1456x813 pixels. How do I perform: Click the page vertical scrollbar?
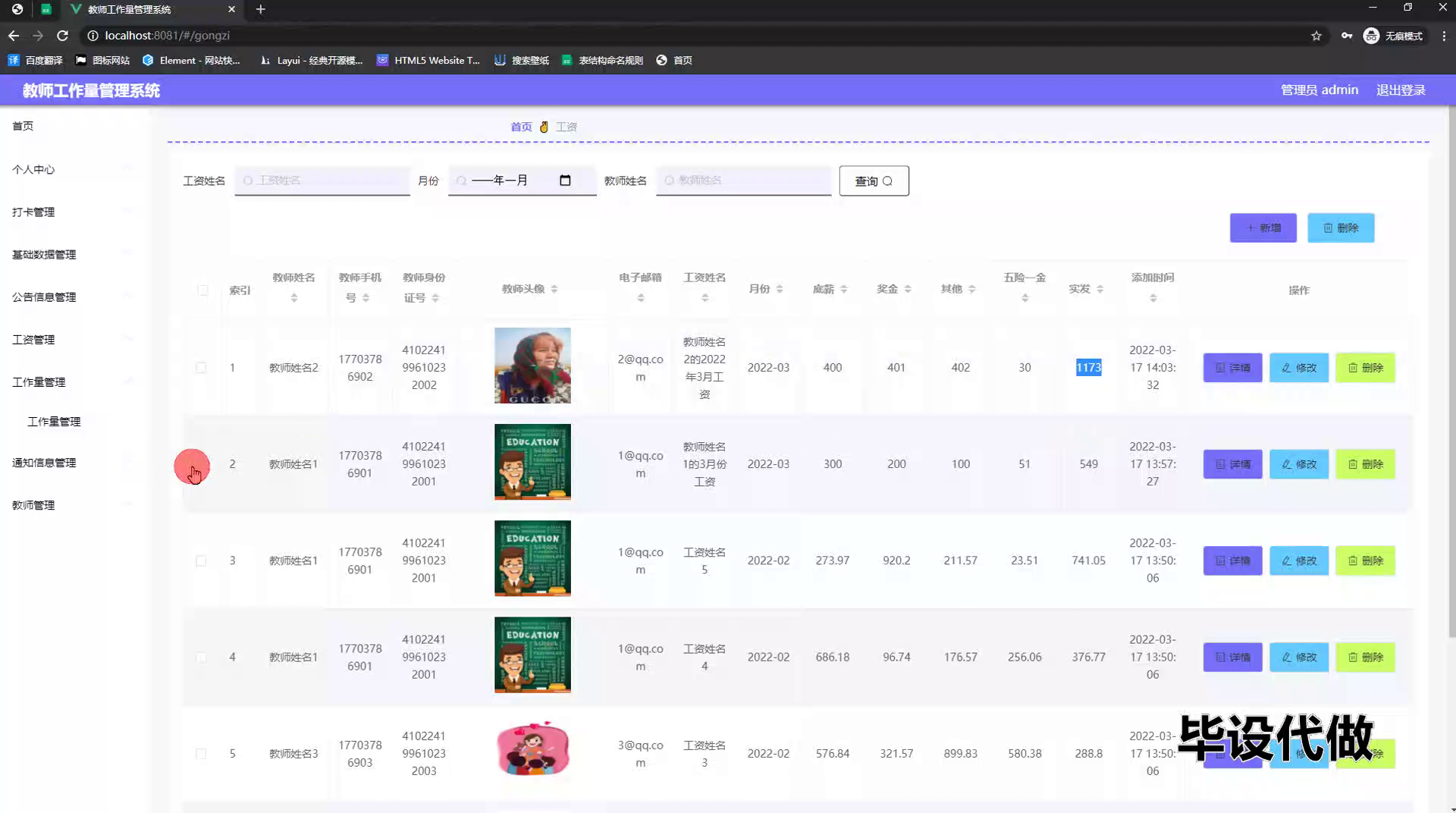pyautogui.click(x=1451, y=372)
